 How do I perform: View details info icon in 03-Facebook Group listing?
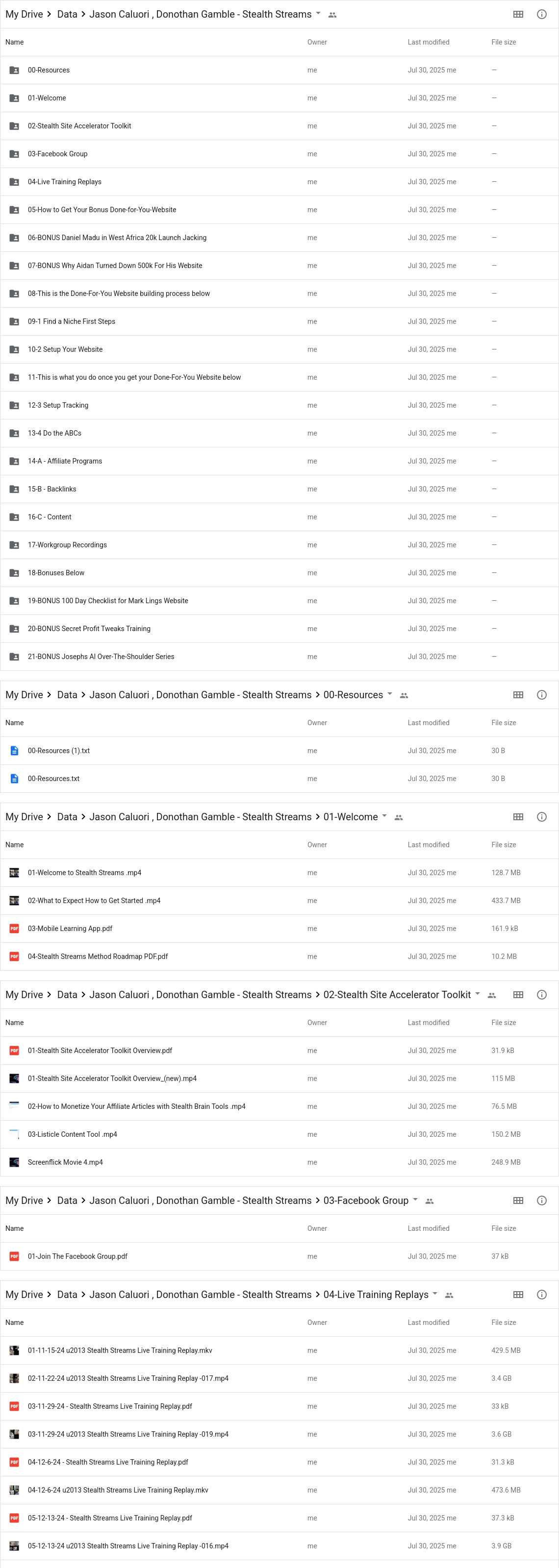[541, 1200]
